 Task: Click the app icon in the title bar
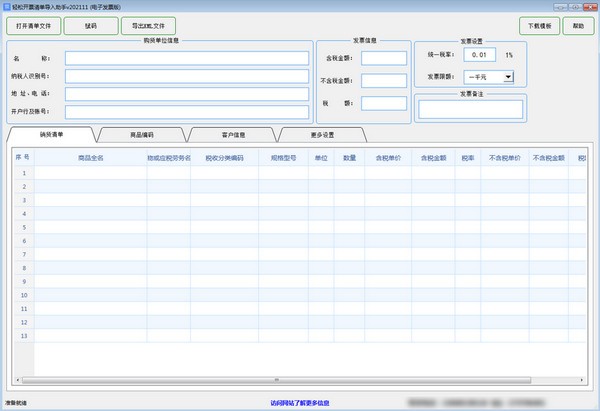coord(6,5)
